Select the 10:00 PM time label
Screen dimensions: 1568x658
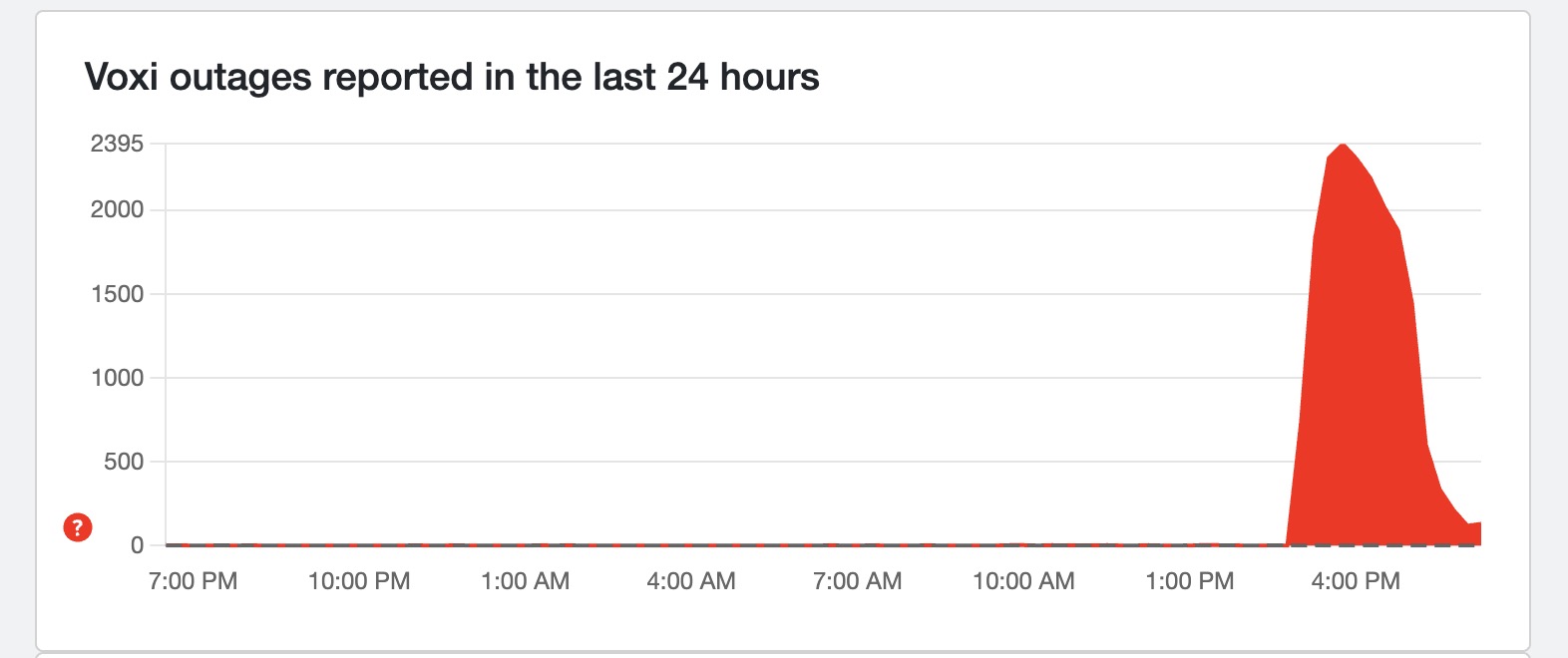point(359,581)
